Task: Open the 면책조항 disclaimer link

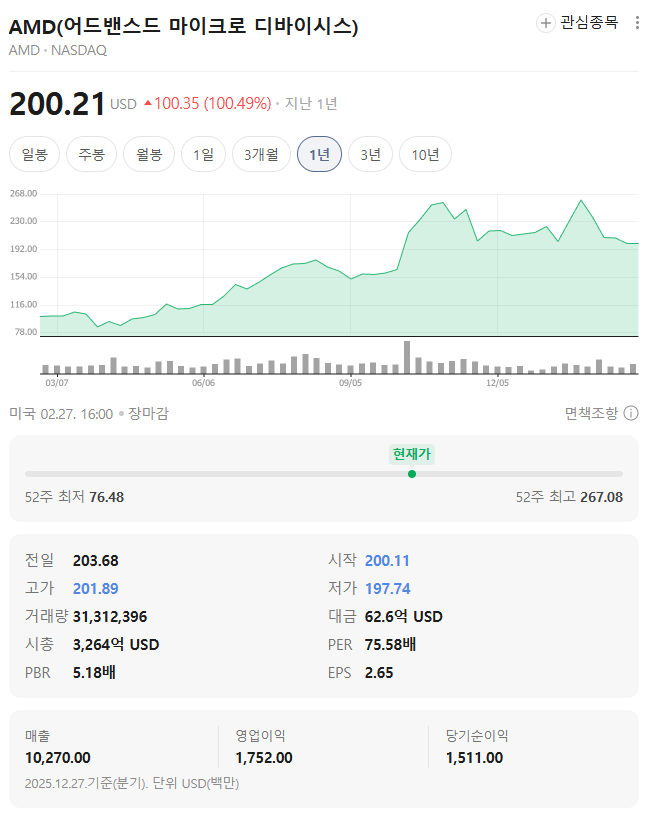Action: (x=591, y=414)
